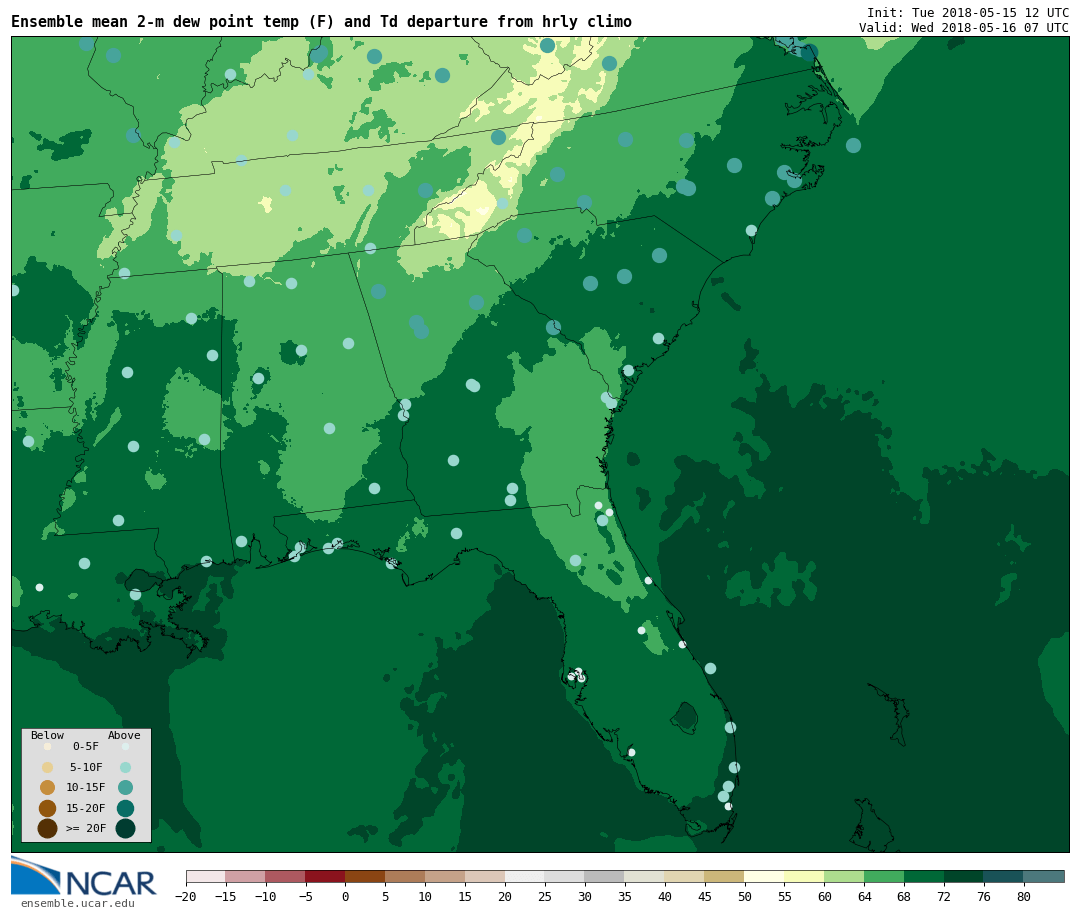Click the '68' colorbar tick label
The image size is (1080, 915).
[904, 896]
